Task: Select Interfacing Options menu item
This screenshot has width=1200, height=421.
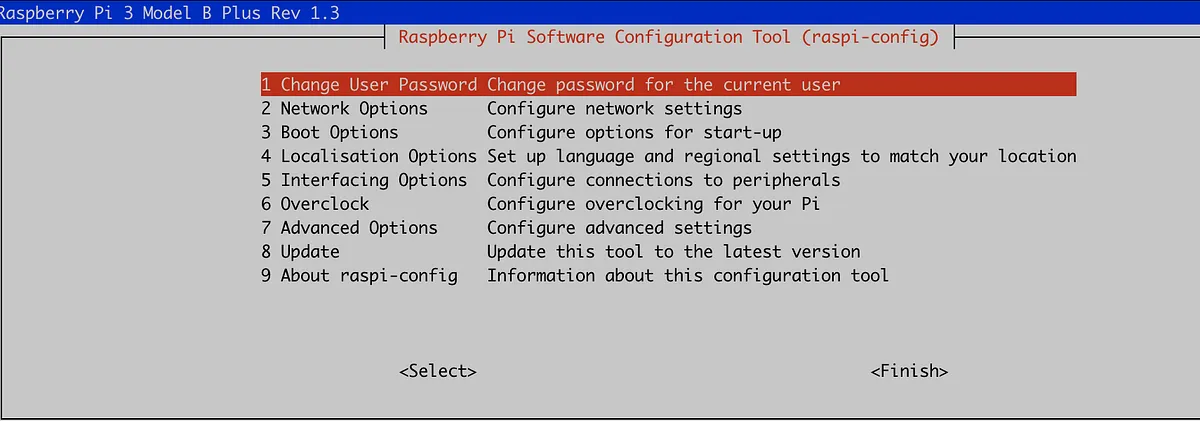Action: pyautogui.click(x=363, y=180)
